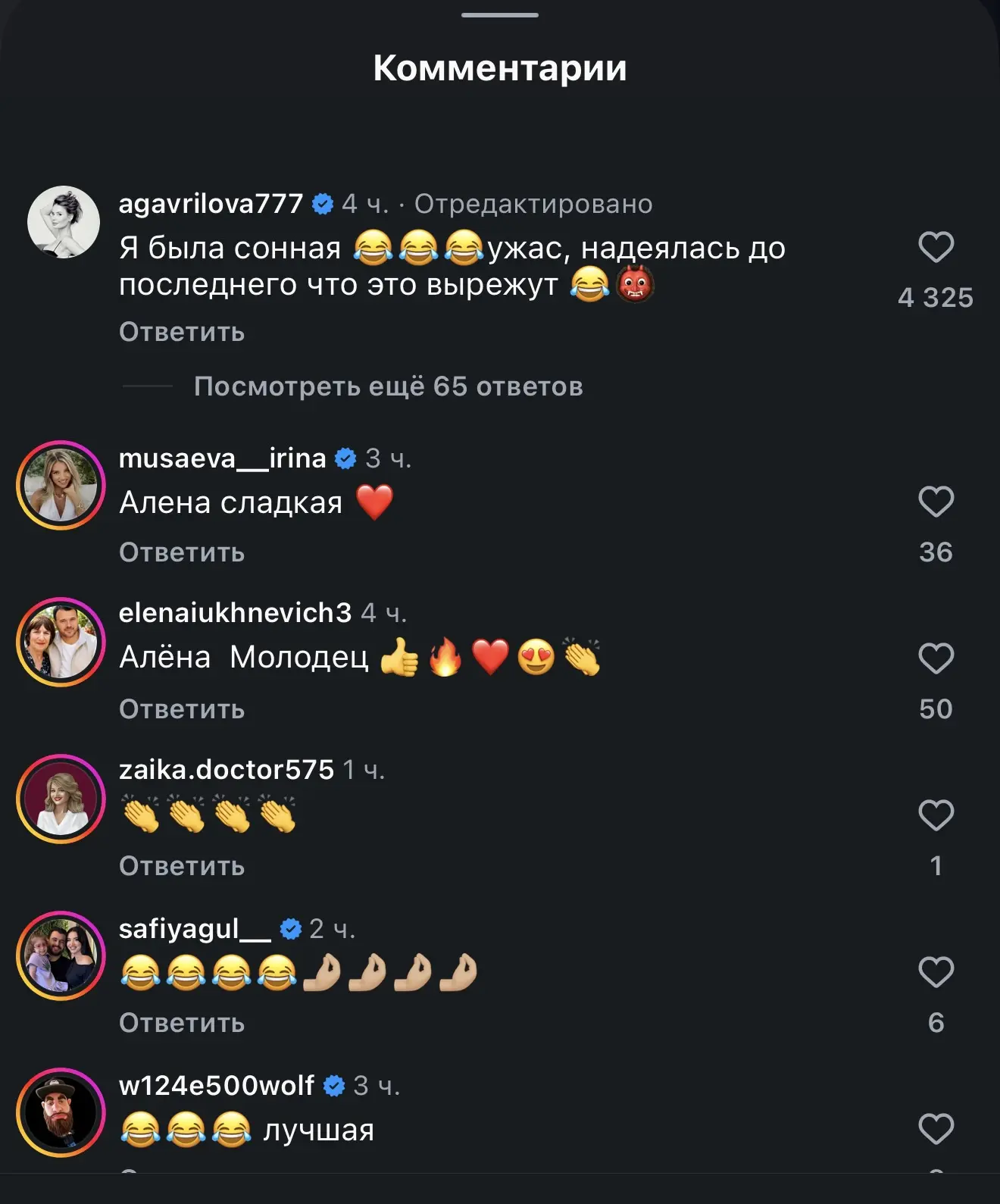Open agavrilova777's profile picture
This screenshot has width=1000, height=1204.
[x=64, y=222]
